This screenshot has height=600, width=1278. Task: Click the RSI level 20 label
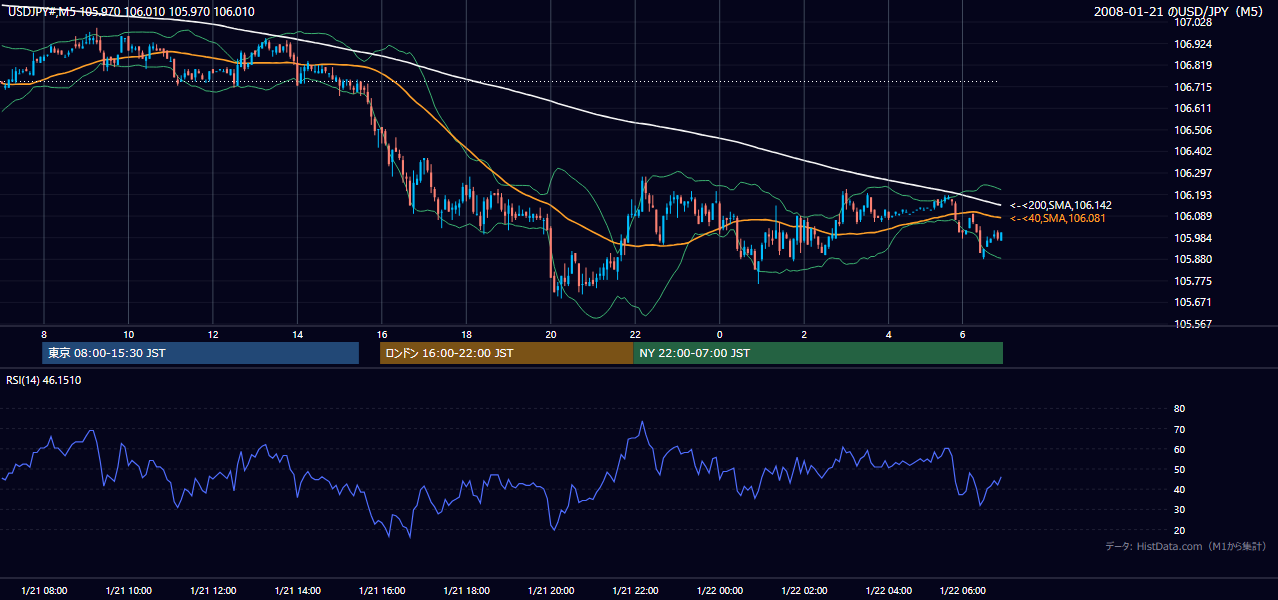pyautogui.click(x=1179, y=530)
